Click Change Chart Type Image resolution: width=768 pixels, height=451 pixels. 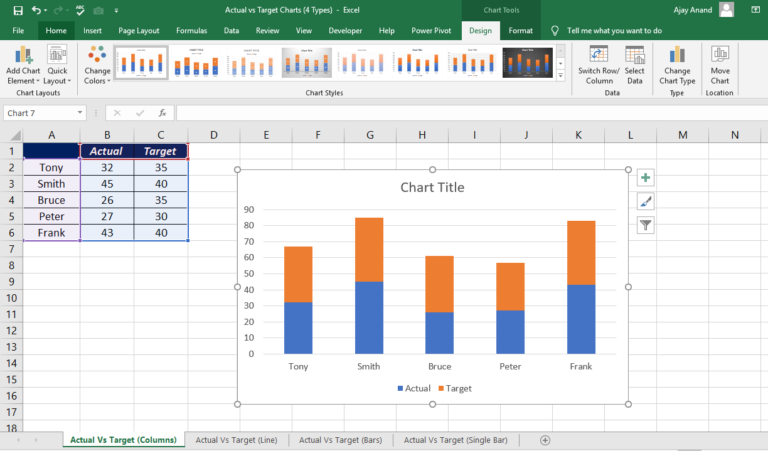click(677, 65)
